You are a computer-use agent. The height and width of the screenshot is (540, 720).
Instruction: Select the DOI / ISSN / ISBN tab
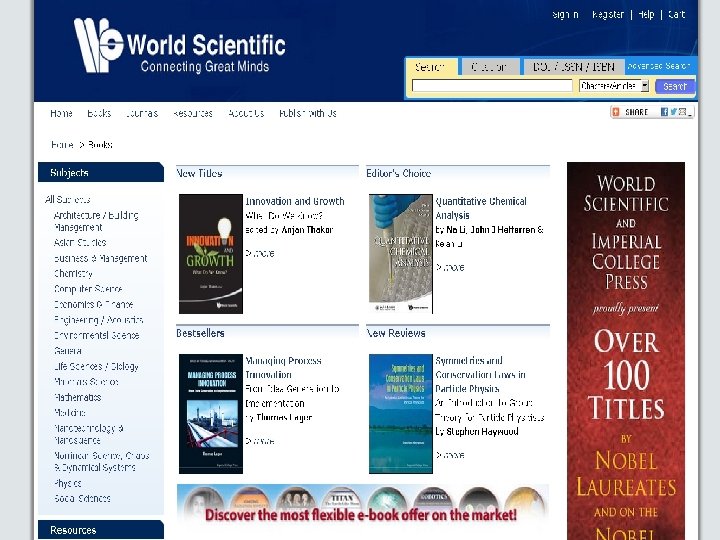point(574,67)
